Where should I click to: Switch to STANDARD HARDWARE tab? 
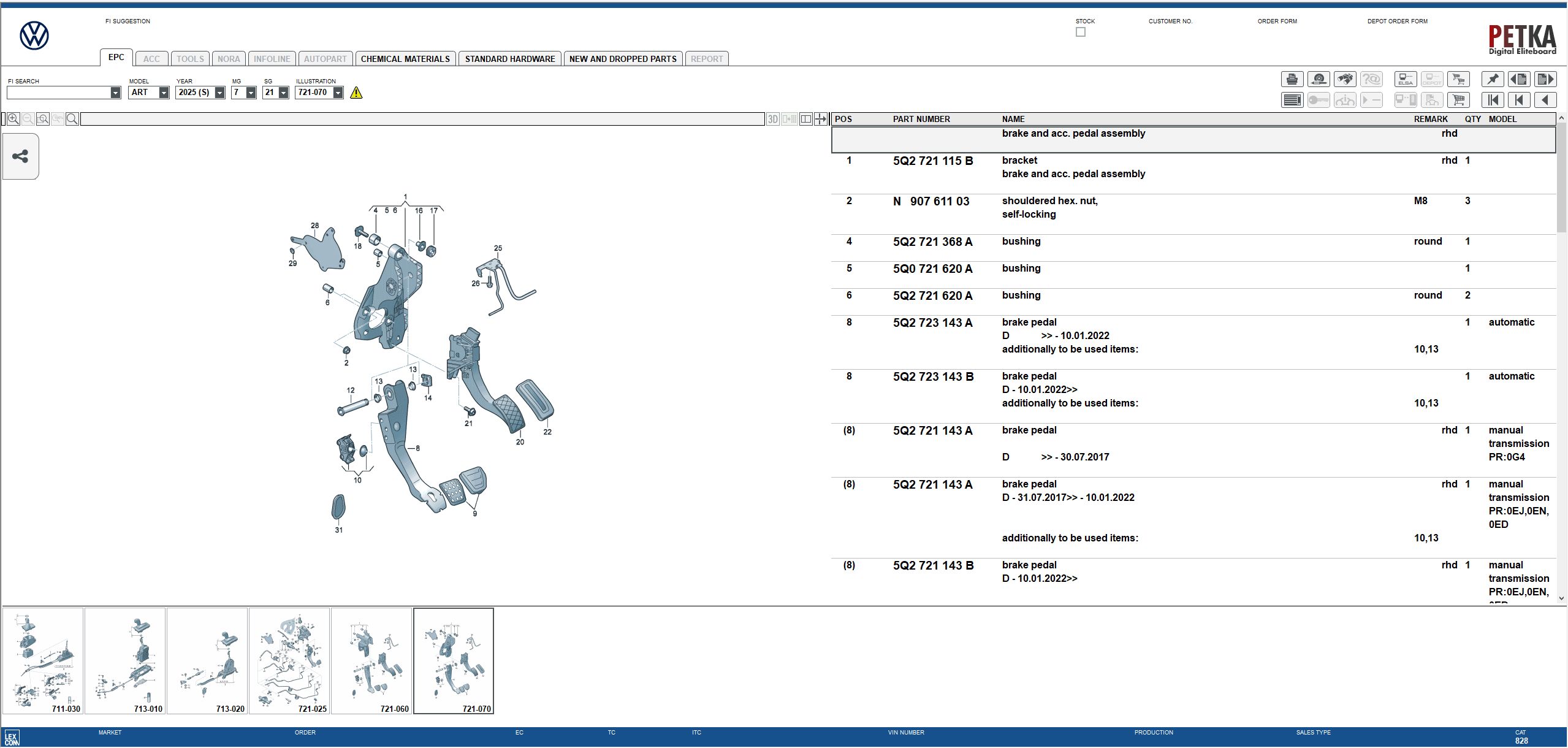(x=510, y=59)
